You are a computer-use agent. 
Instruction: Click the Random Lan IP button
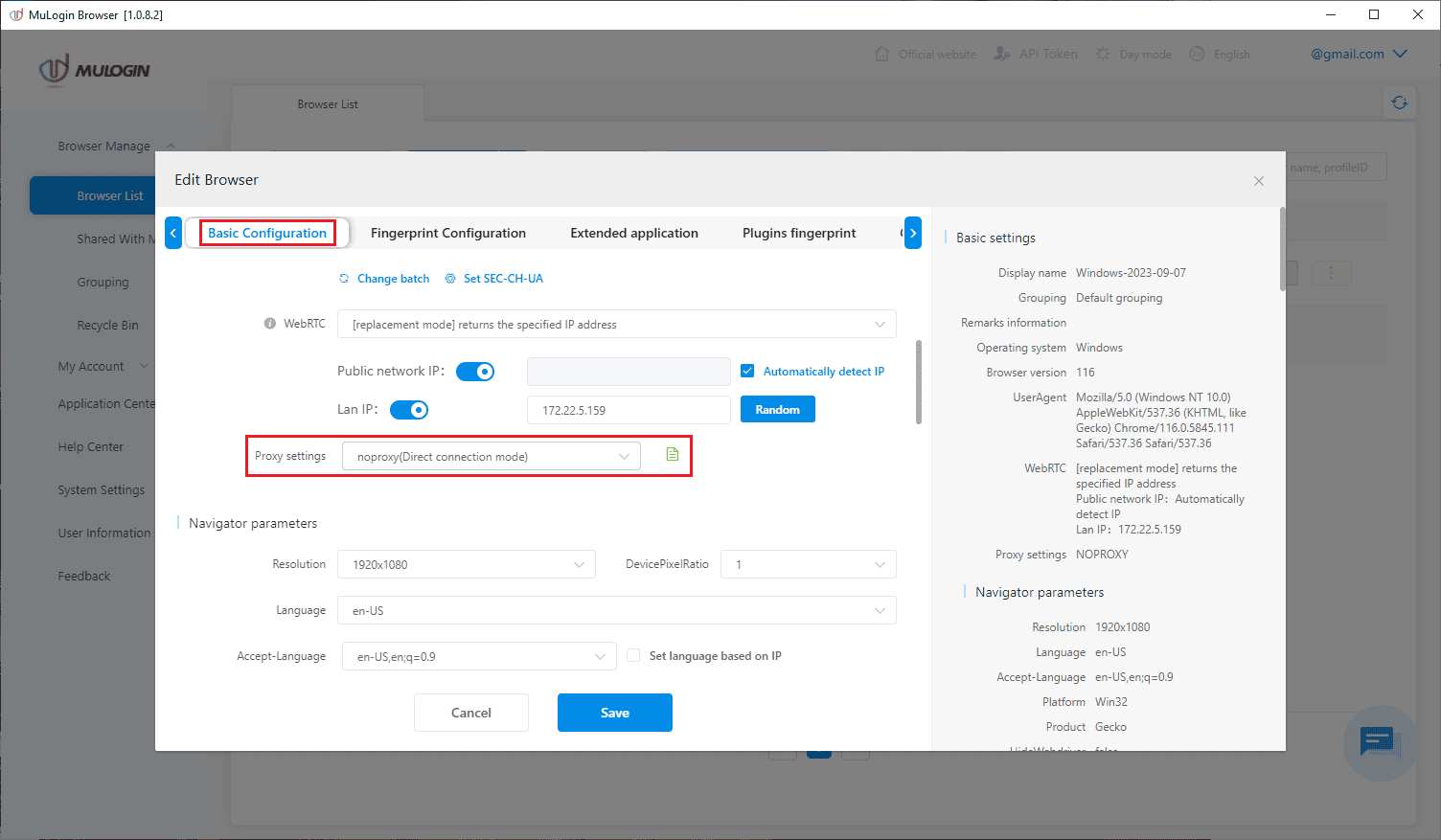pos(778,409)
